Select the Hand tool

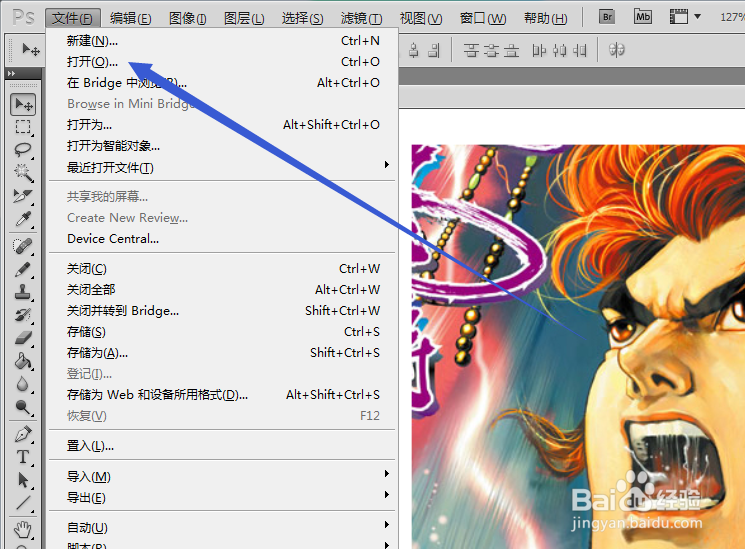(x=23, y=529)
